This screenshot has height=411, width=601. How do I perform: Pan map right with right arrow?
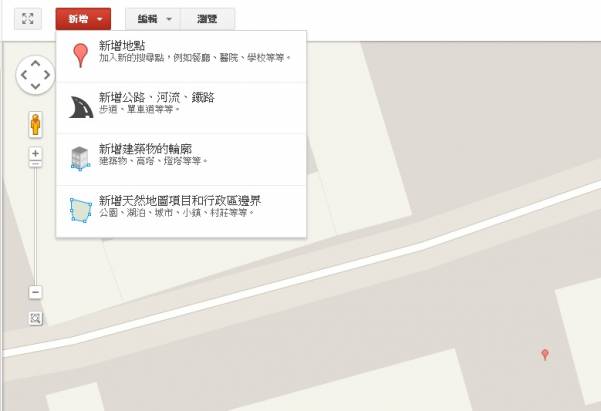click(x=47, y=75)
